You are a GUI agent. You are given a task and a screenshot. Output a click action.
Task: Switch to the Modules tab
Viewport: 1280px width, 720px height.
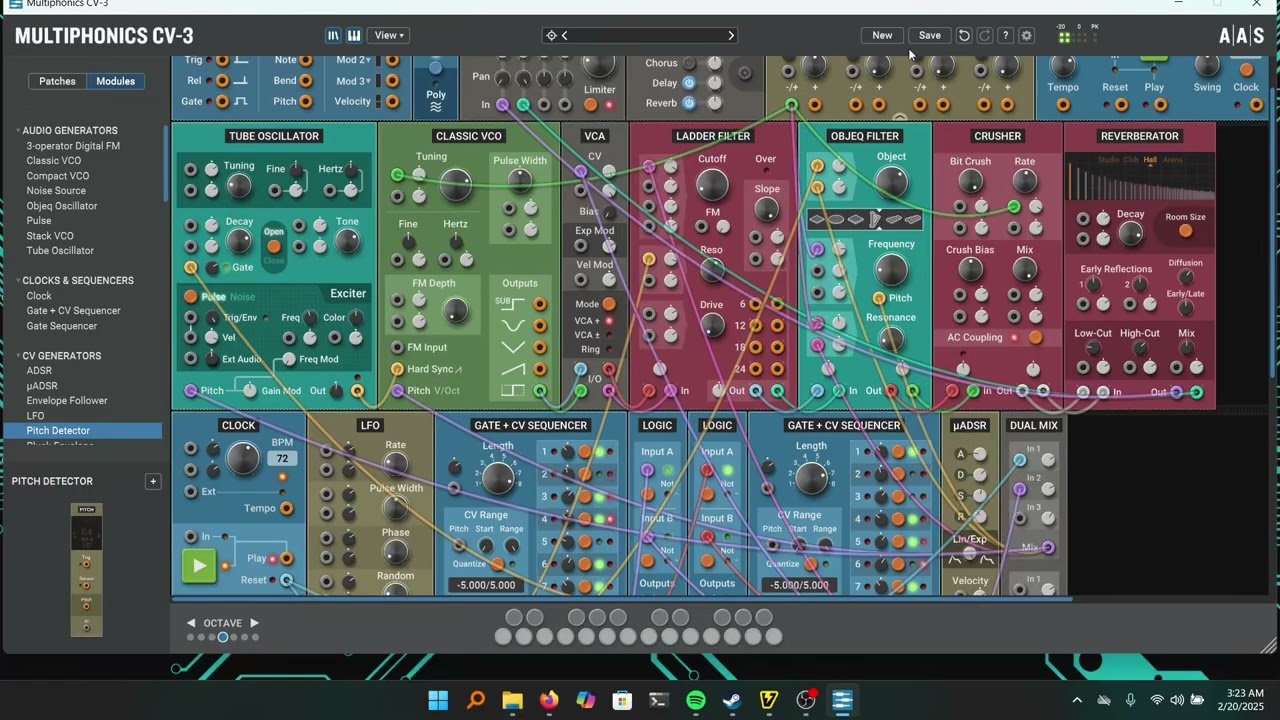pos(115,81)
